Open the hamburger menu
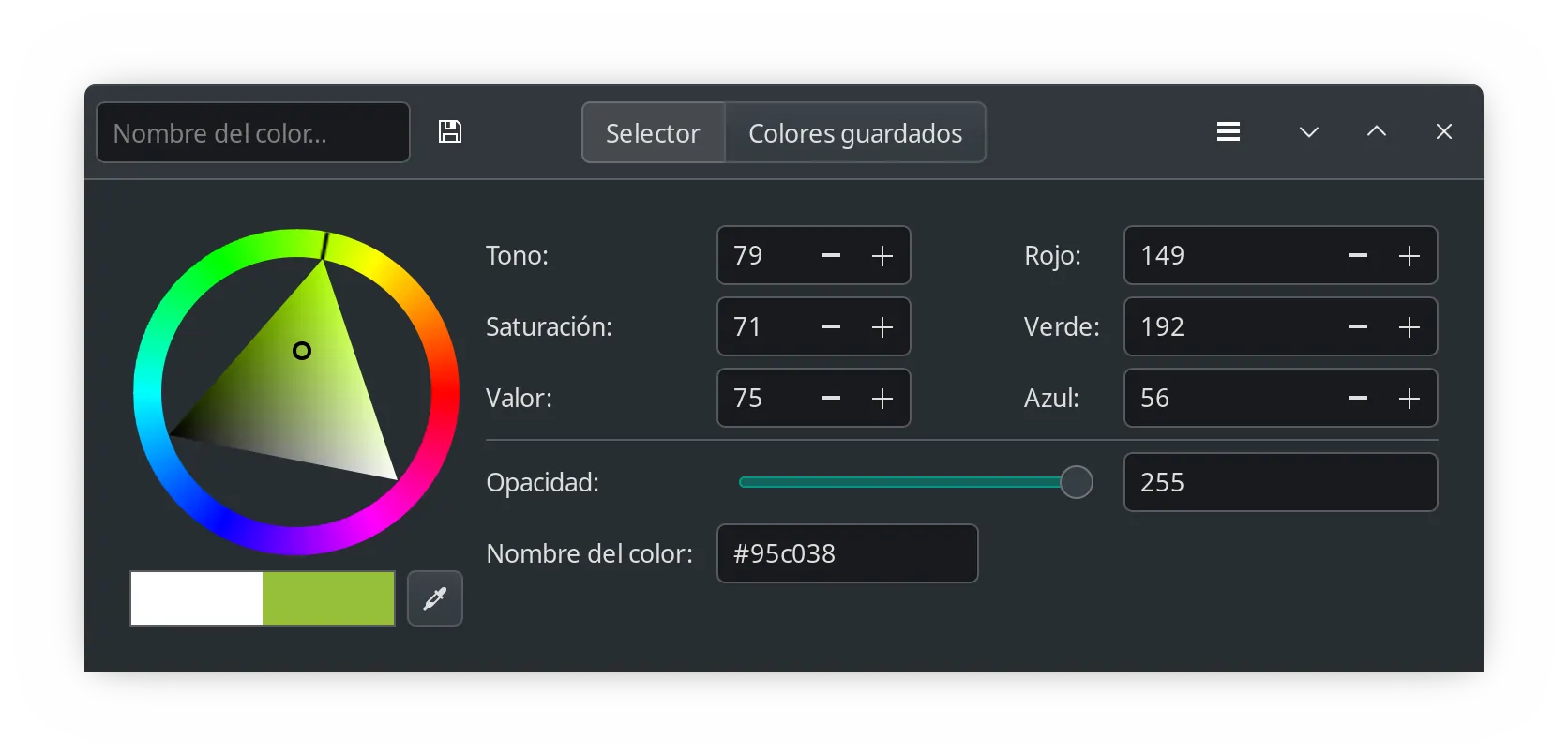This screenshot has height=756, width=1568. [1229, 132]
